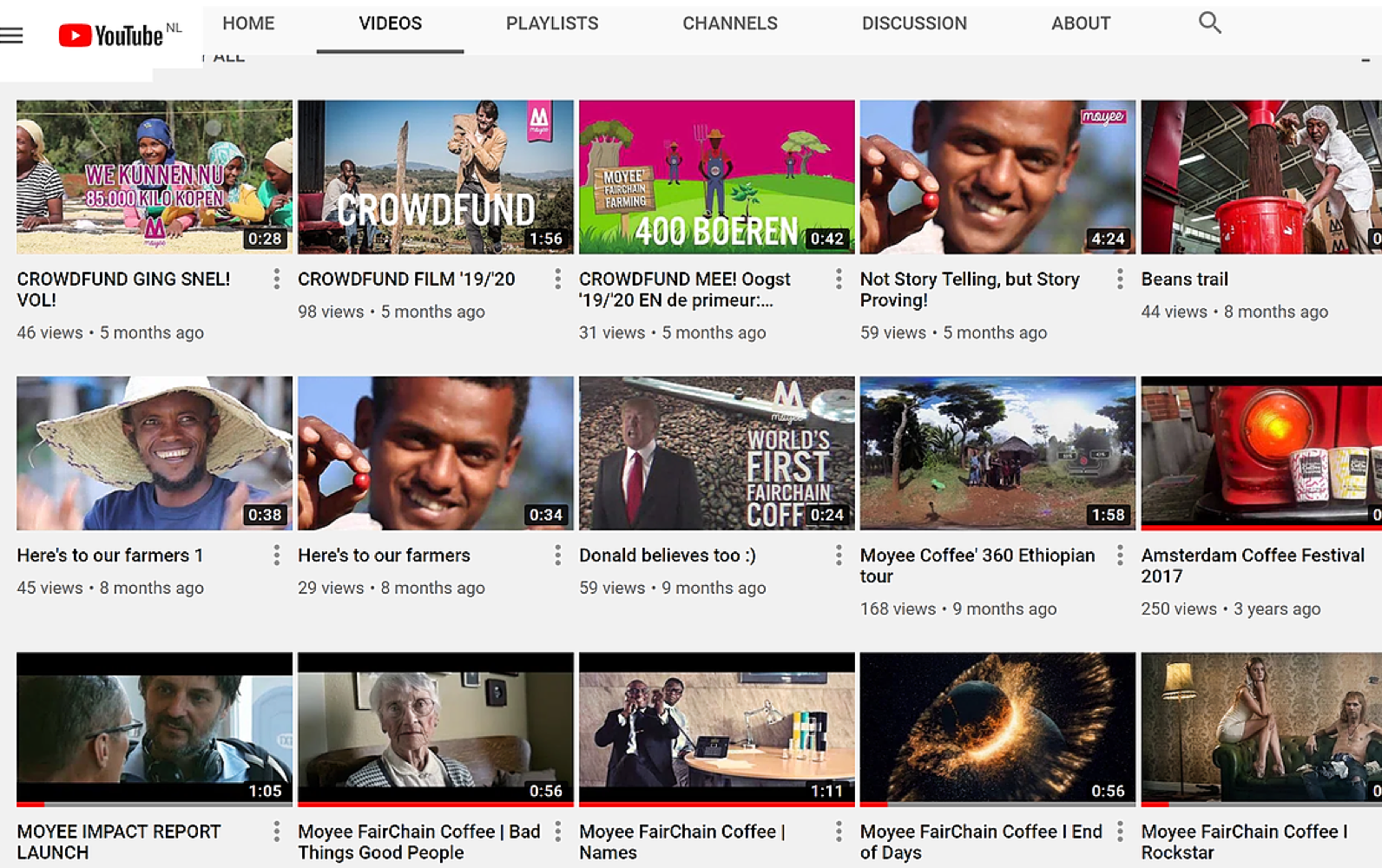Open options menu for Here's to our farmers
1382x868 pixels.
[557, 555]
